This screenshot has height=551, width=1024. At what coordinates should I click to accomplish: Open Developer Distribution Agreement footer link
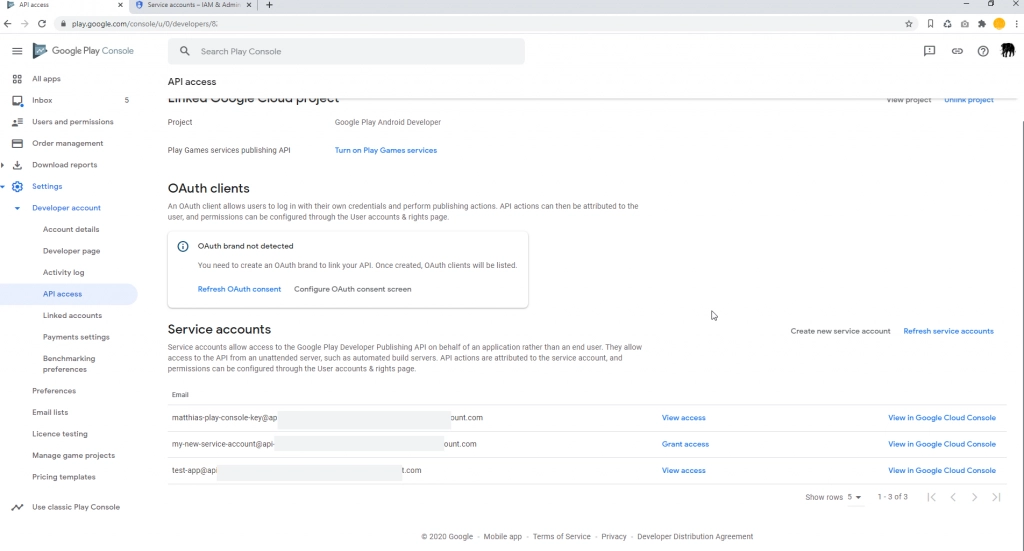[695, 537]
